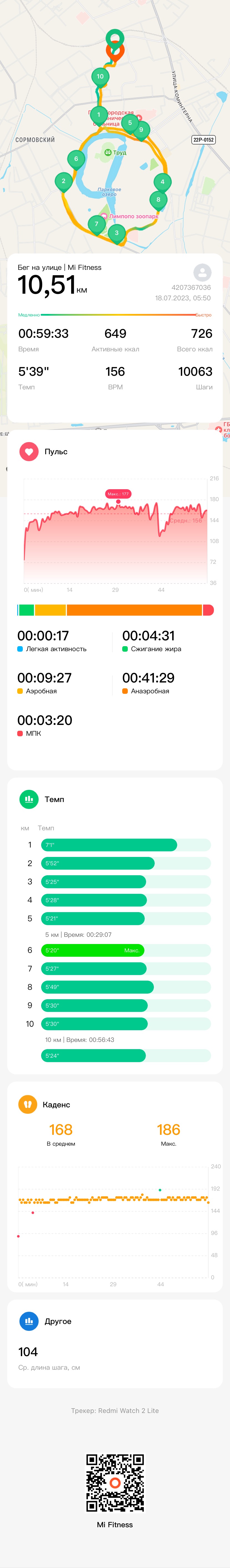Click the user profile avatar icon
Screen dimensions: 230x1568
point(202,272)
